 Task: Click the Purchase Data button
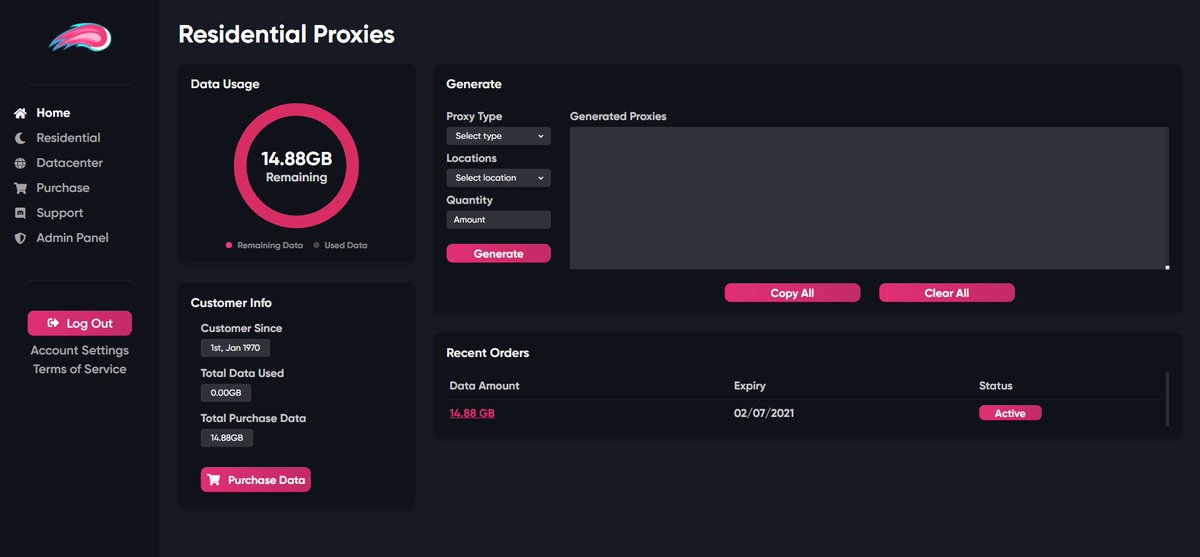256,480
